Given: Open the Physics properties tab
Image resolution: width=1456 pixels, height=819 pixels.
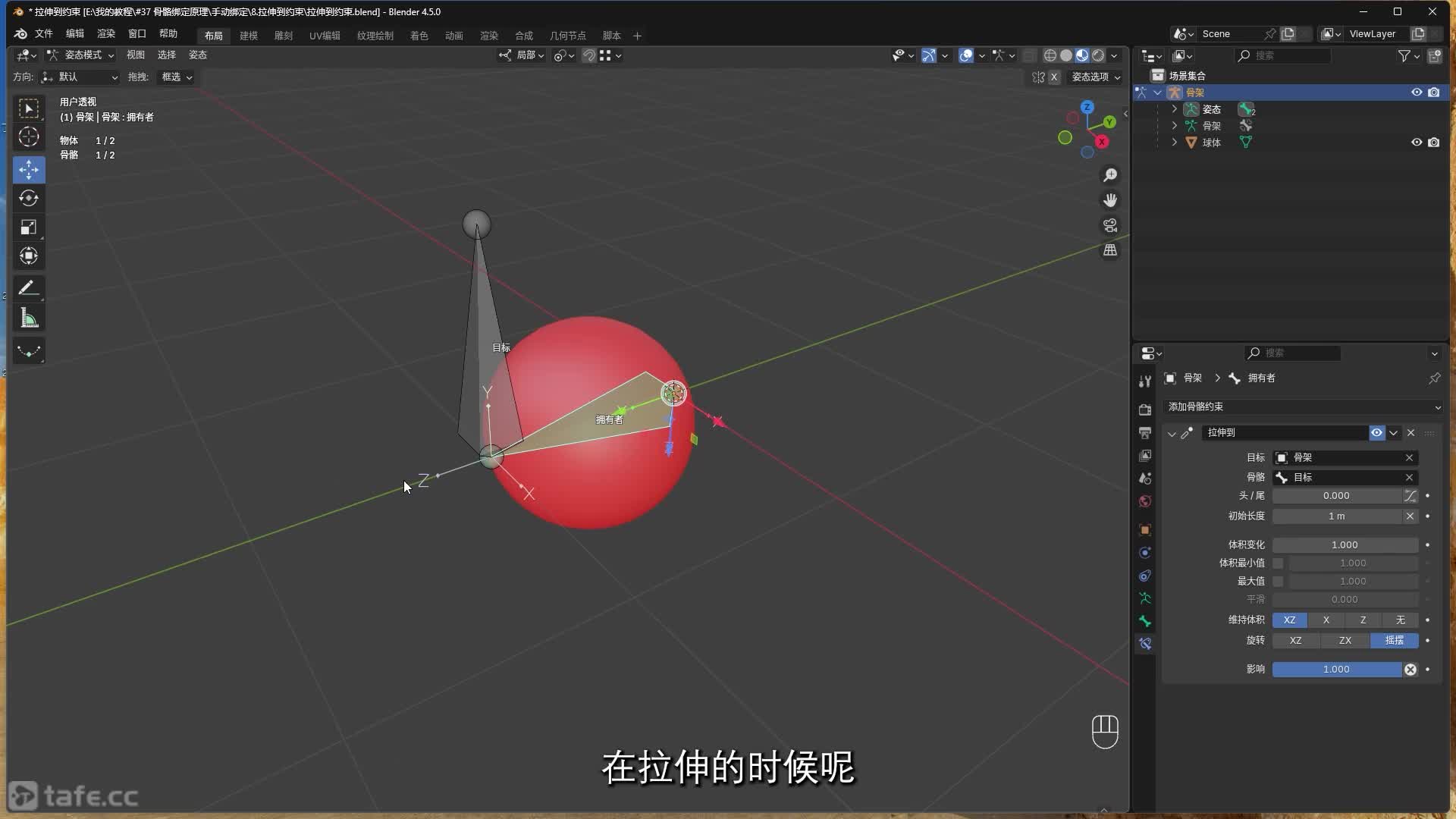Looking at the screenshot, I should click(1145, 552).
